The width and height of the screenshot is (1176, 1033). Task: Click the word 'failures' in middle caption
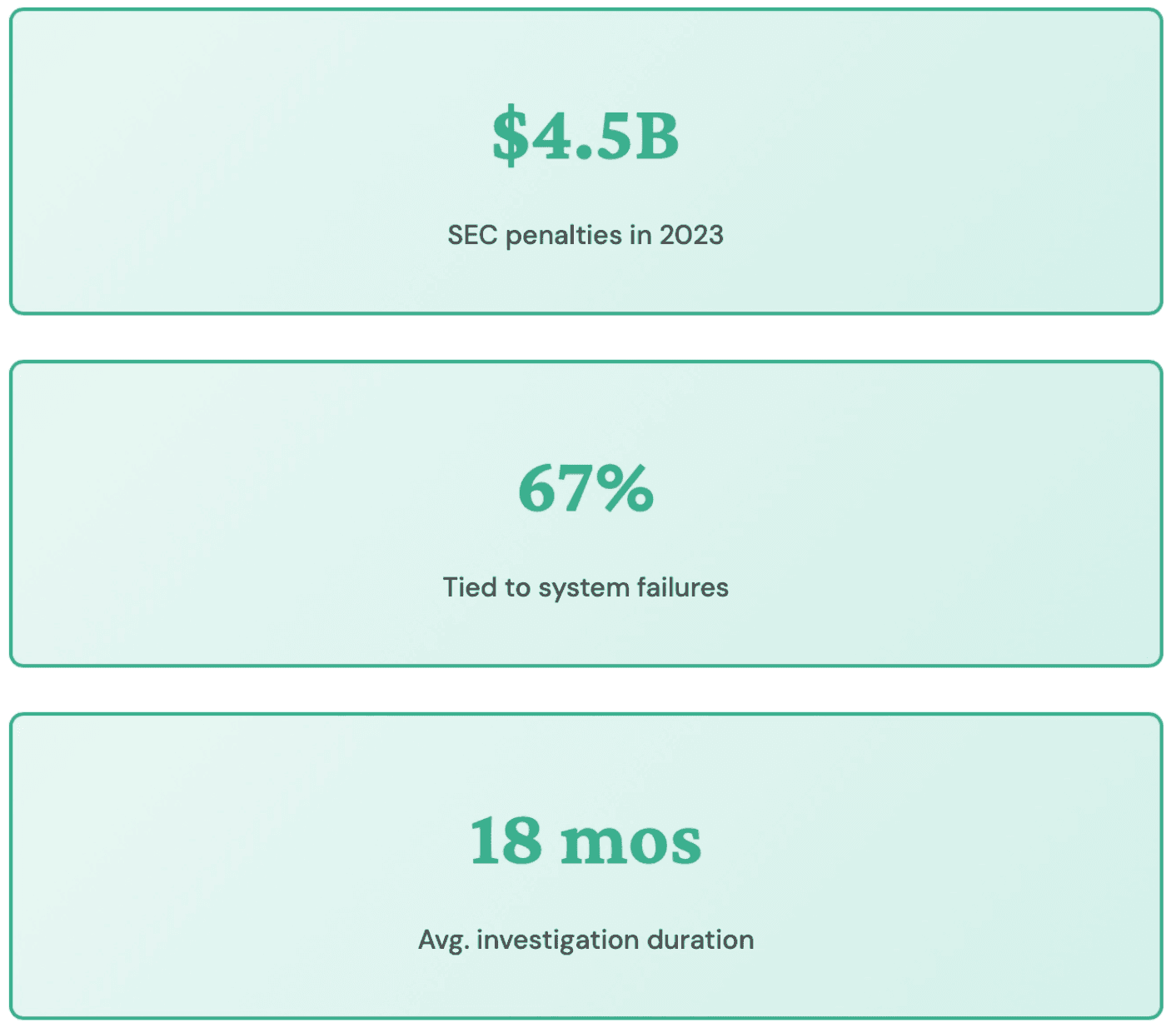682,587
